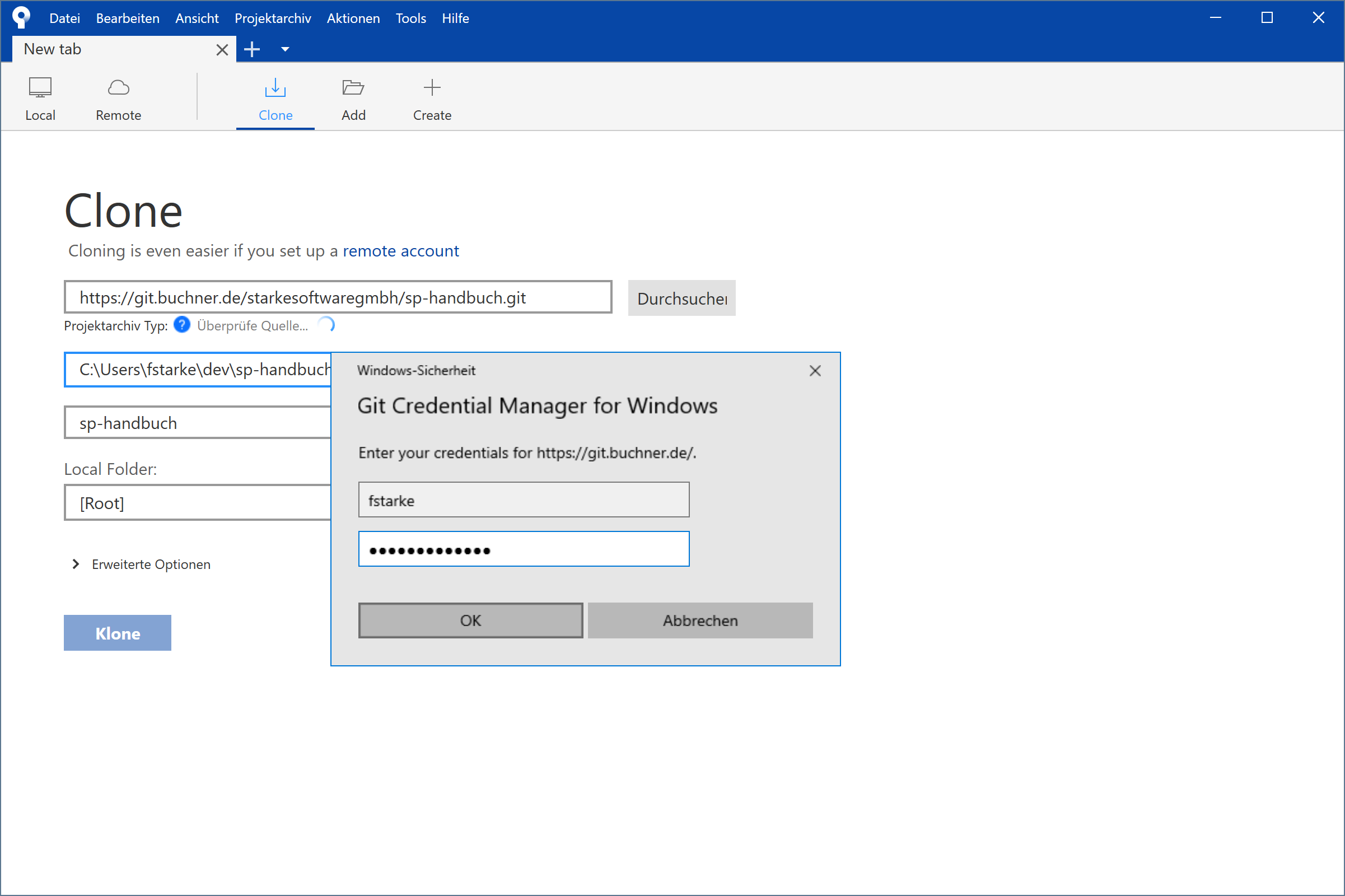The height and width of the screenshot is (896, 1345).
Task: Expand Erweiterte Optionen
Action: coord(76,564)
